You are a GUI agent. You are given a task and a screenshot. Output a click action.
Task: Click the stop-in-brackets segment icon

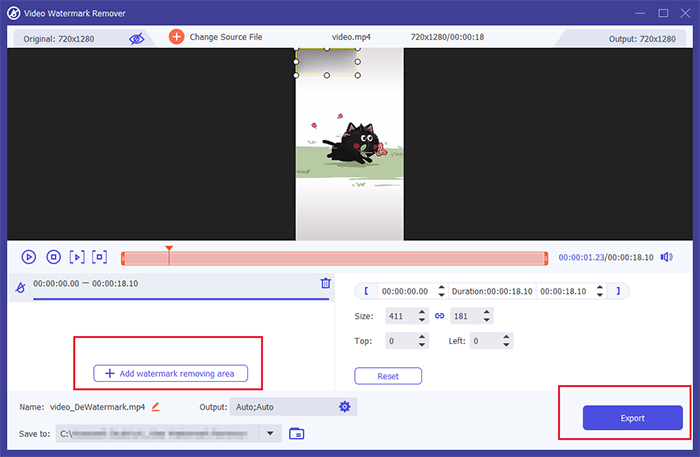[100, 257]
